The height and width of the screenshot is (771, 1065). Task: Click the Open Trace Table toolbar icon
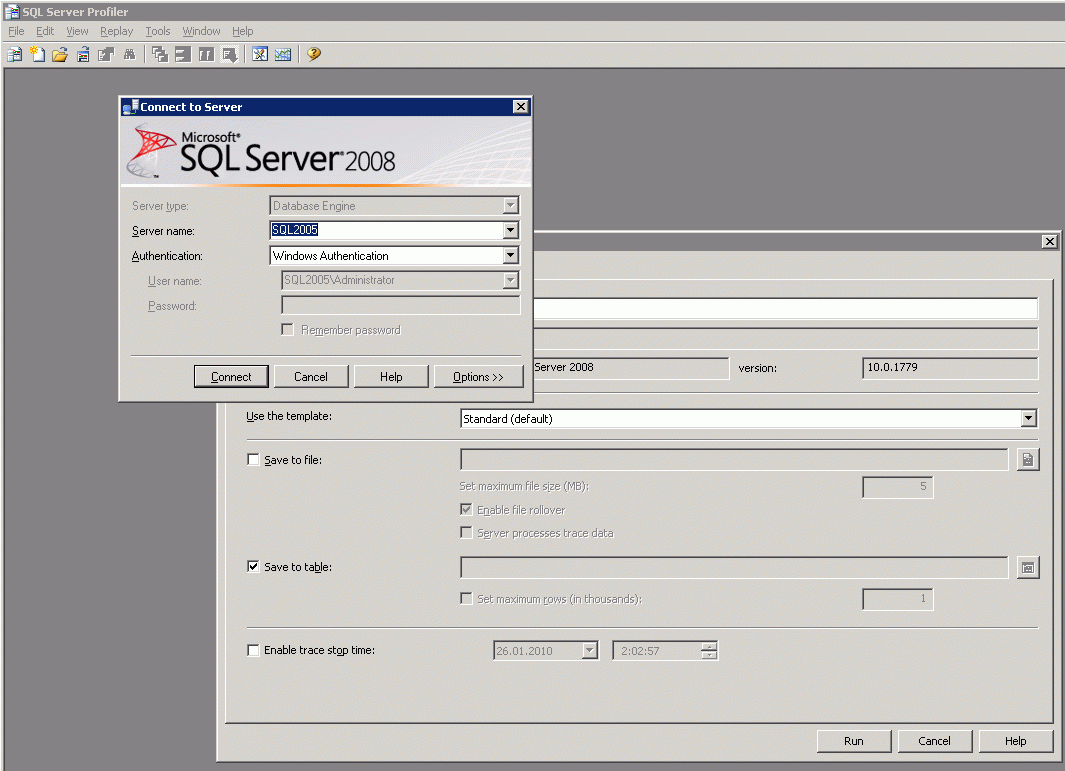pos(83,54)
